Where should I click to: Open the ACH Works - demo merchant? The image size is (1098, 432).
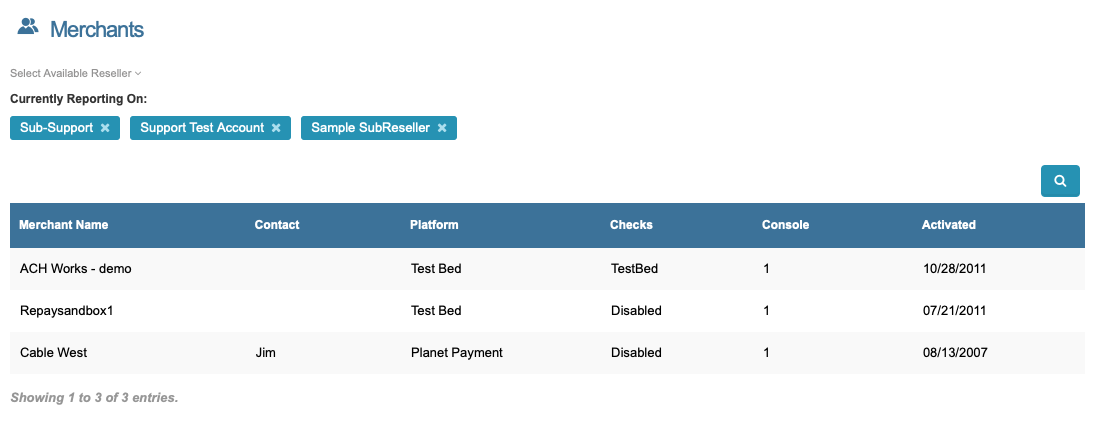pos(76,269)
